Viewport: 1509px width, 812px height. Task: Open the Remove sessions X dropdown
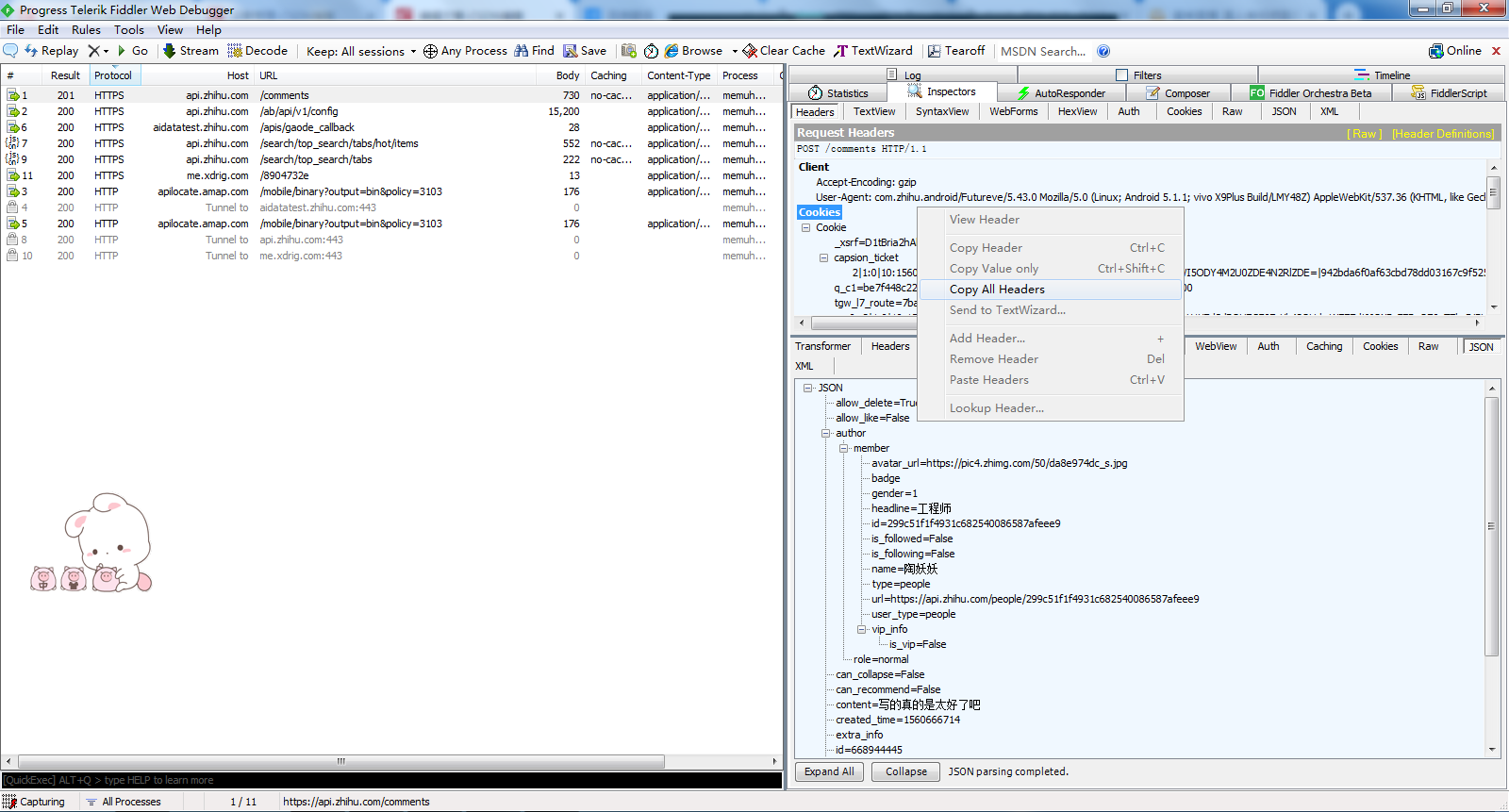(x=98, y=51)
